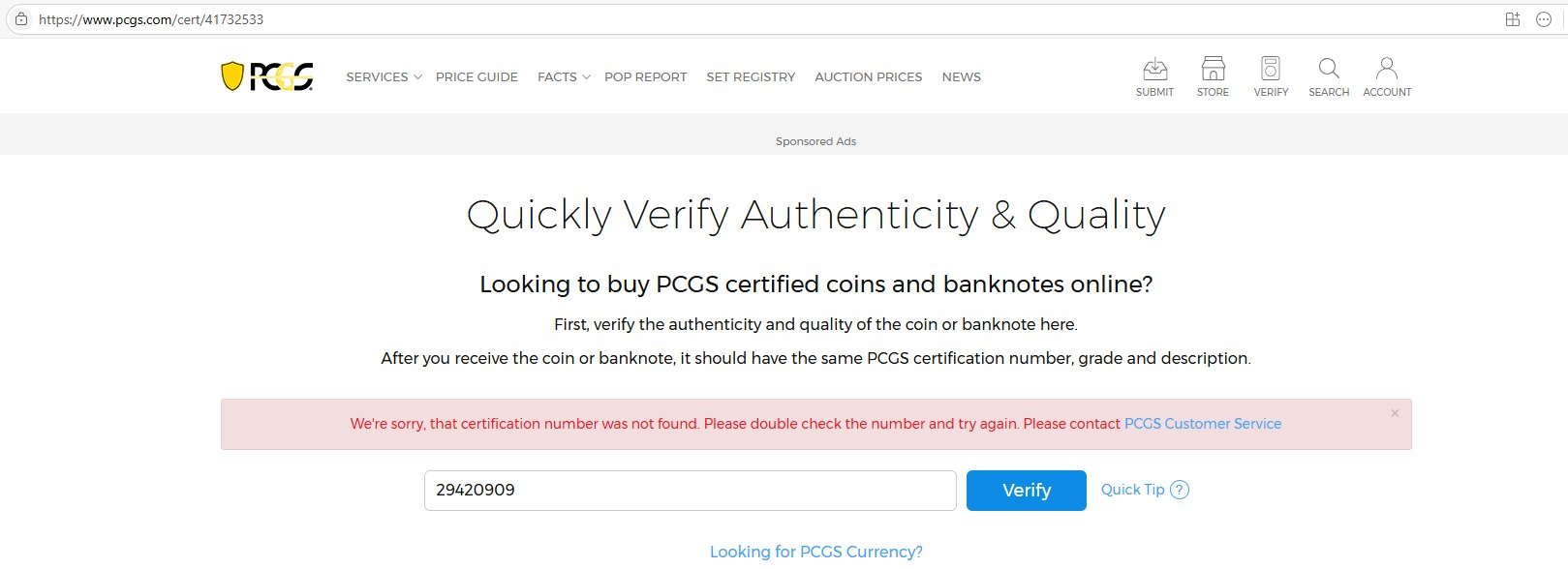The width and height of the screenshot is (1568, 569).
Task: Click the blue Verify button
Action: [1027, 491]
